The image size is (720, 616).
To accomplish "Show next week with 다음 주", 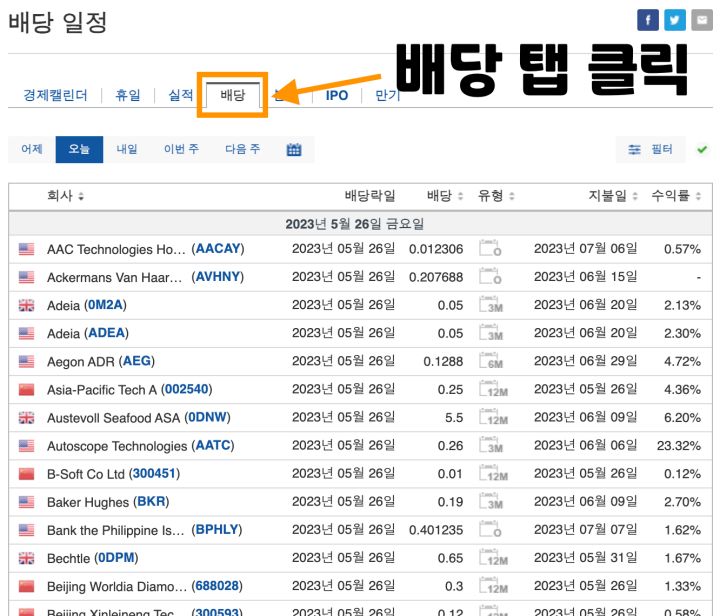I will click(x=242, y=149).
